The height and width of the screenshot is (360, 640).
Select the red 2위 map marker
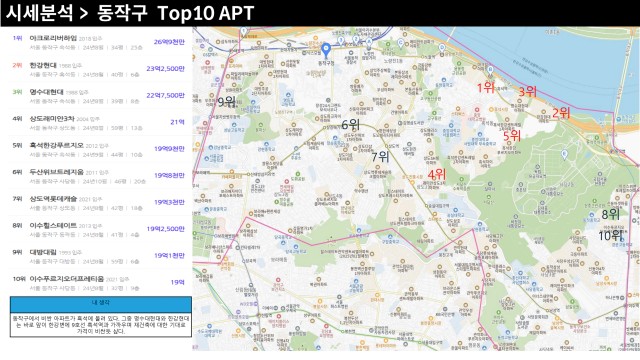pos(561,113)
